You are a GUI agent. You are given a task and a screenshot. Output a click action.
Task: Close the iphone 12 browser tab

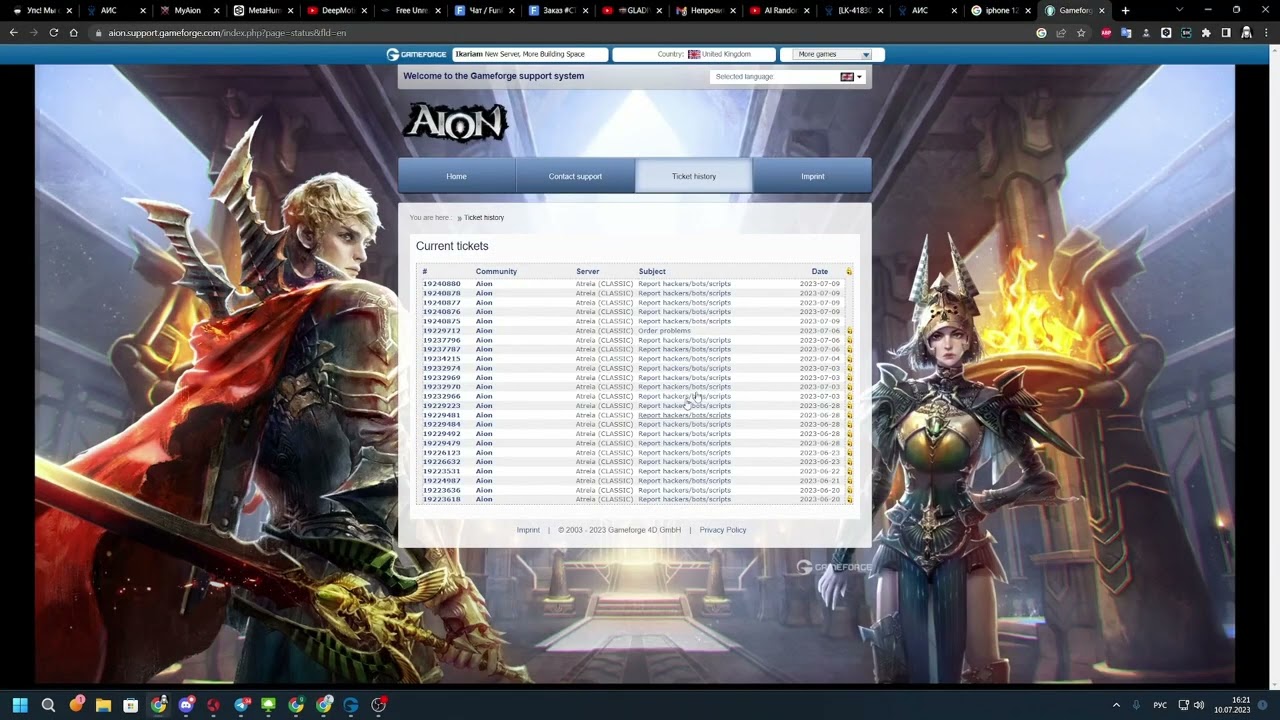click(1028, 10)
